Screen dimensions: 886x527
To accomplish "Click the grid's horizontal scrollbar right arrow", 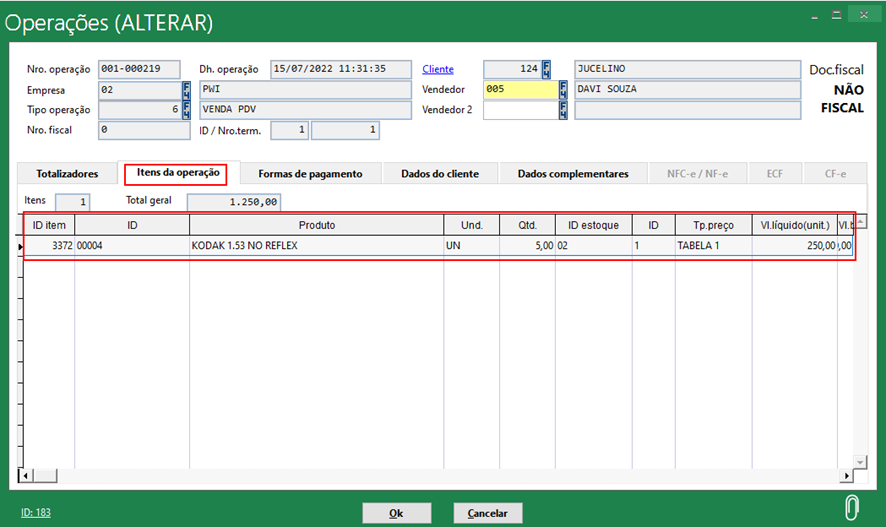I will (847, 477).
